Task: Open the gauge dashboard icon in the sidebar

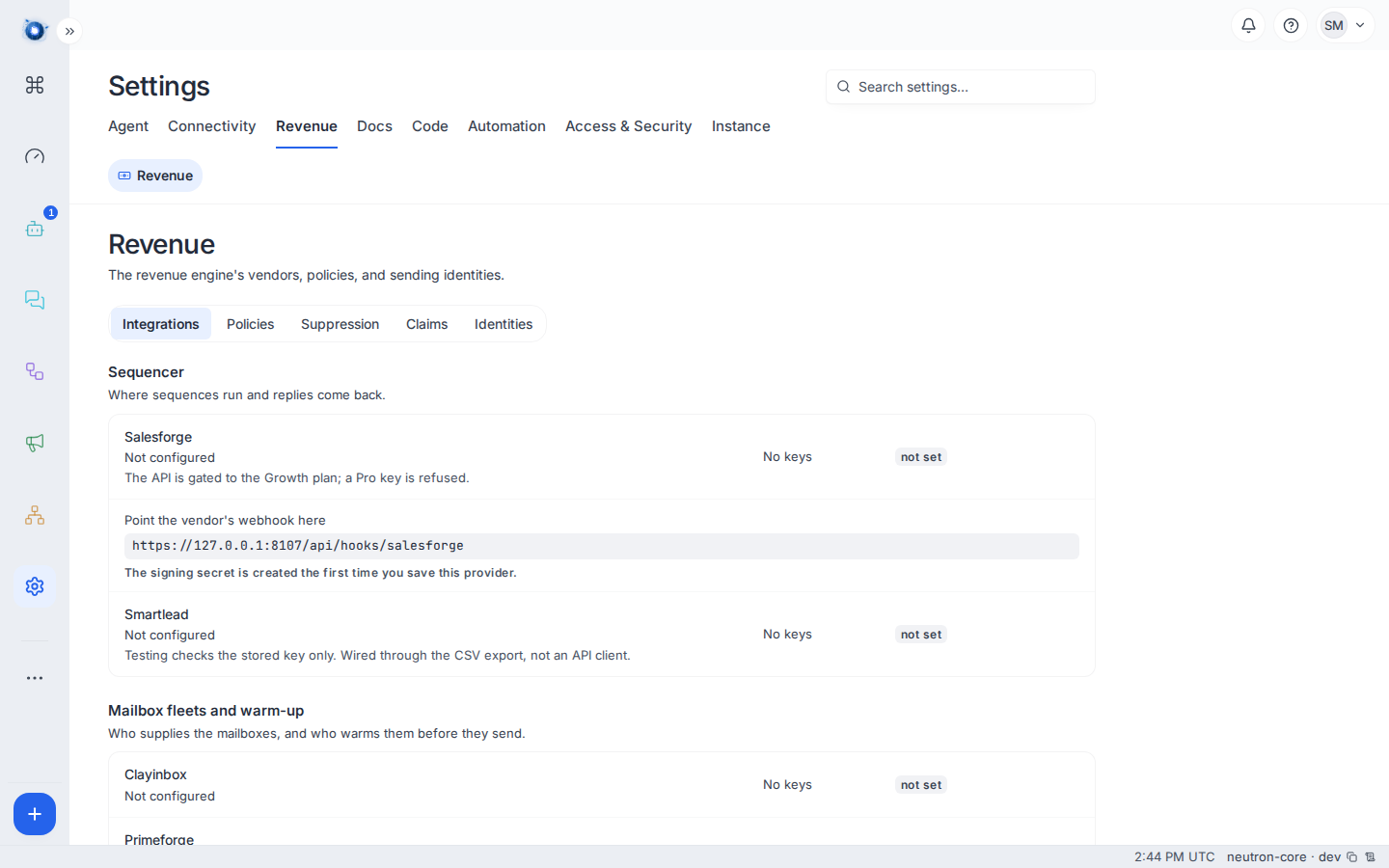Action: click(35, 156)
